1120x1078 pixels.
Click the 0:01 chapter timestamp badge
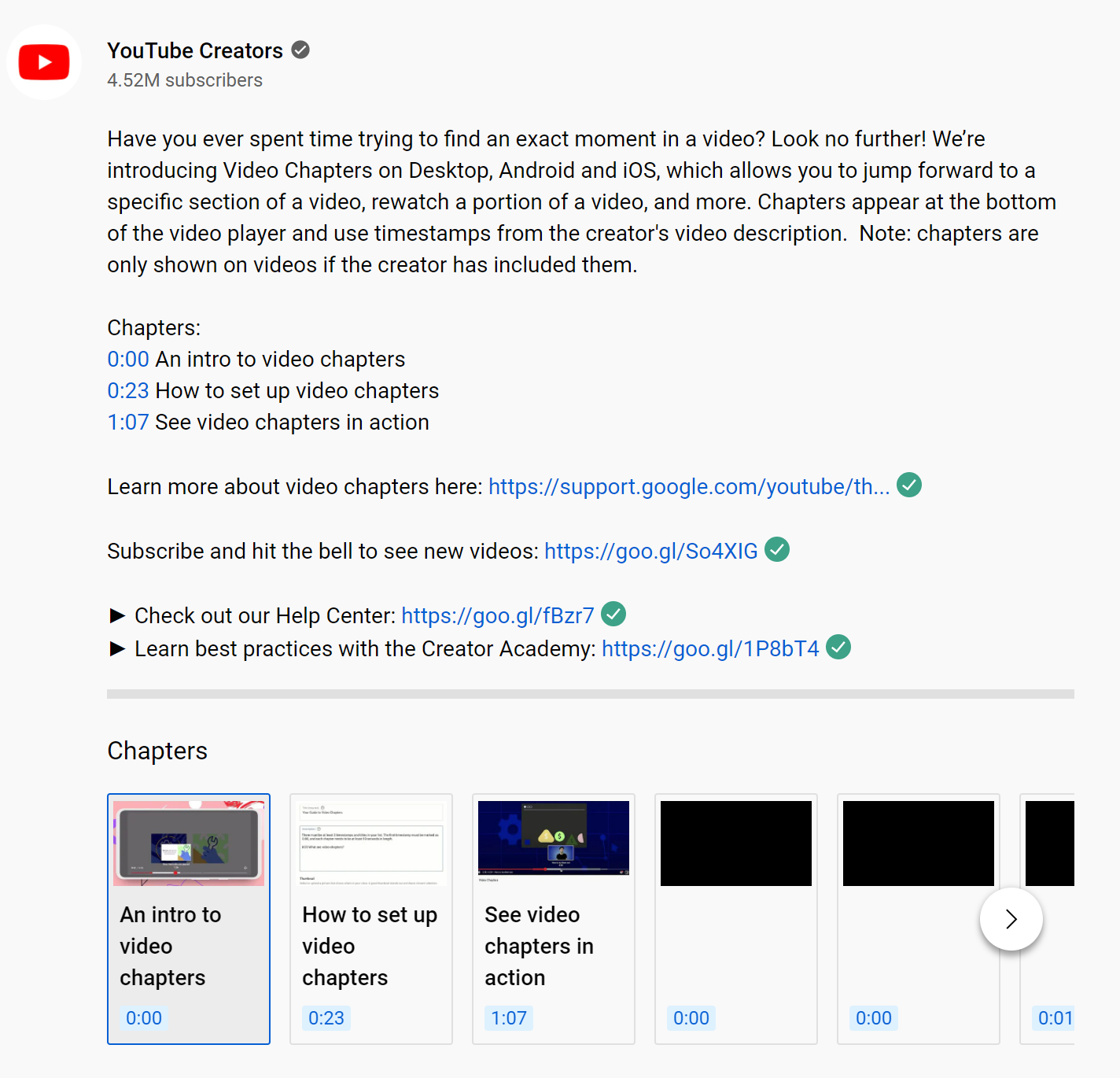[1054, 1018]
